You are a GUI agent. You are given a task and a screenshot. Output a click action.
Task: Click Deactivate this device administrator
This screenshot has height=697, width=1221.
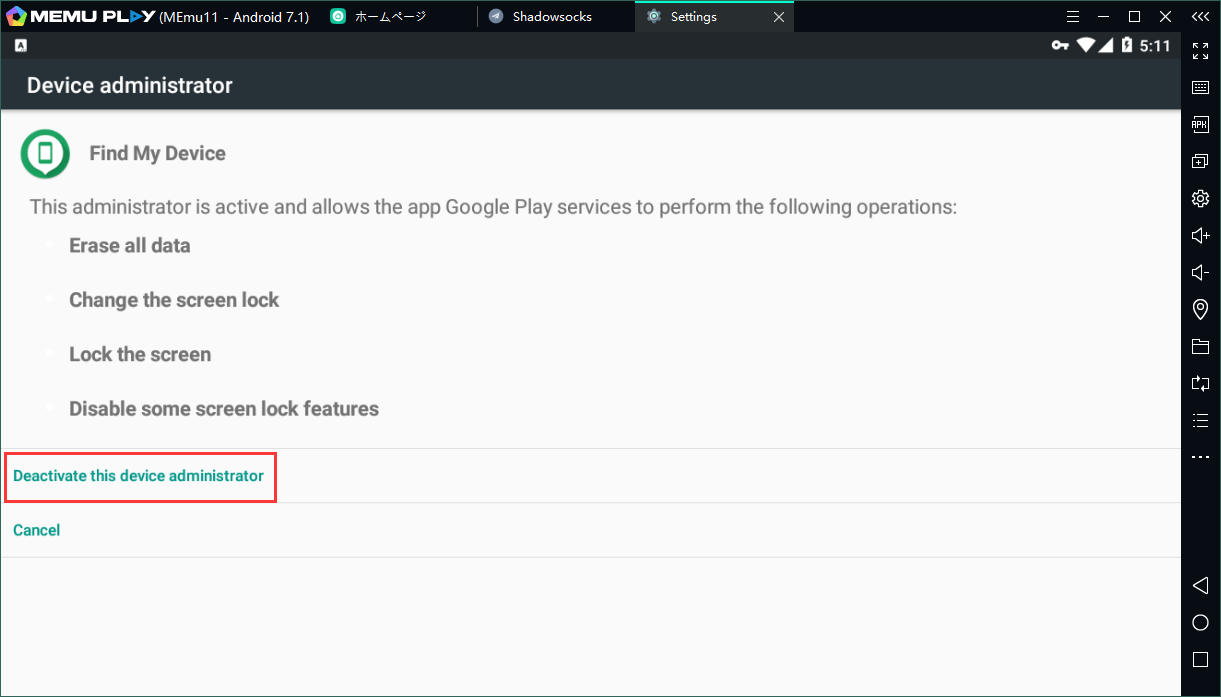[x=138, y=476]
